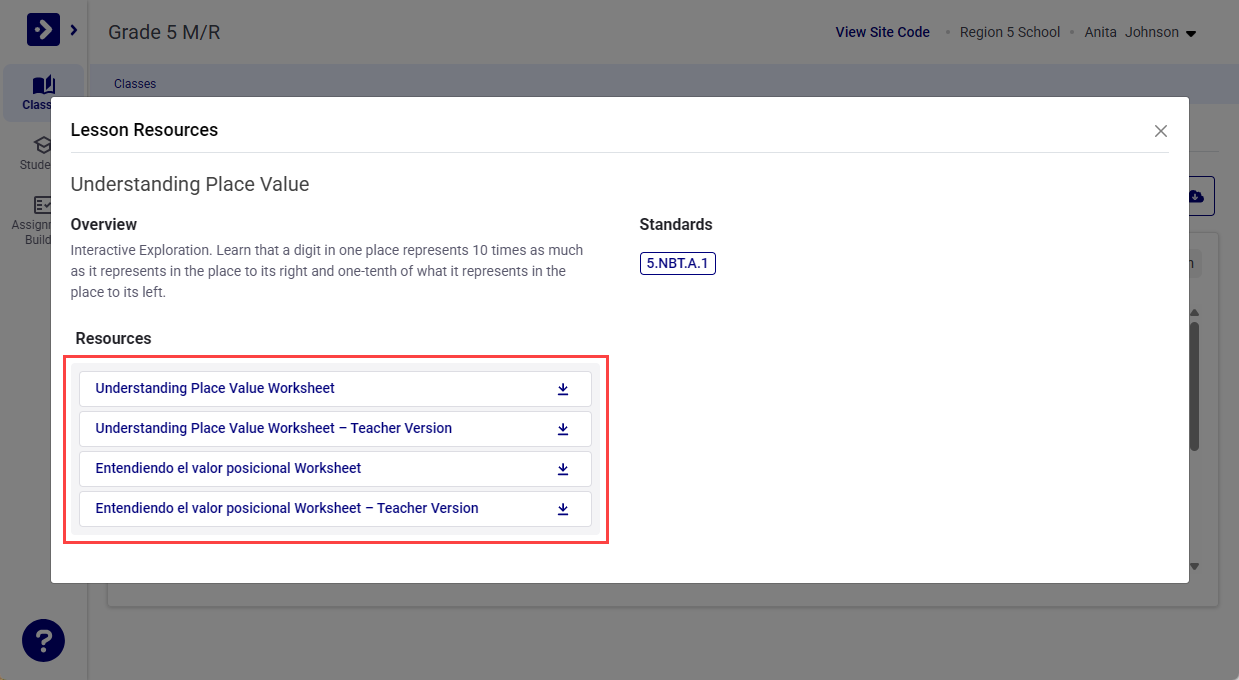Viewport: 1239px width, 680px height.
Task: Click the vertical scrollbar thumb on the right
Action: click(x=1194, y=385)
